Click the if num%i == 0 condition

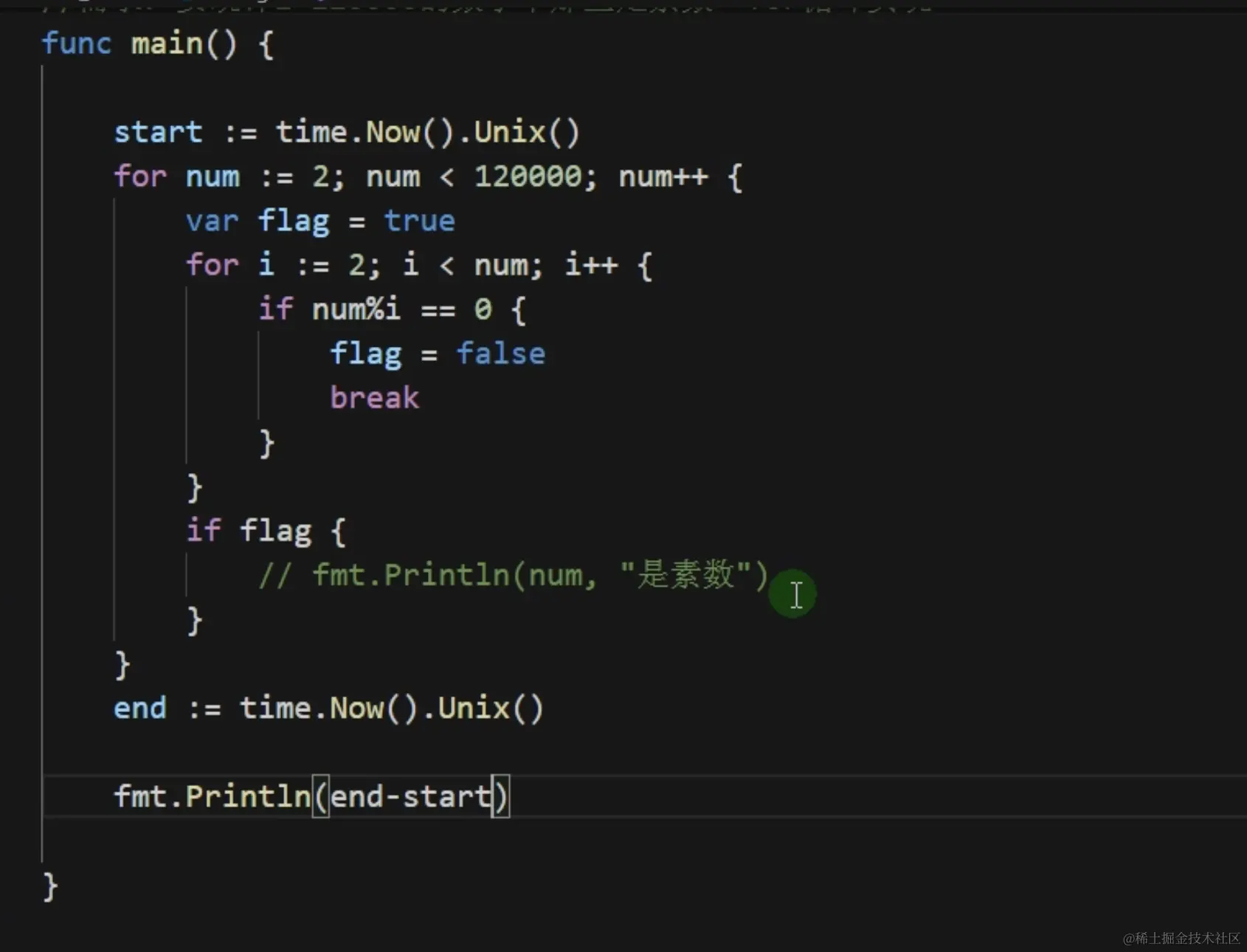click(x=384, y=308)
